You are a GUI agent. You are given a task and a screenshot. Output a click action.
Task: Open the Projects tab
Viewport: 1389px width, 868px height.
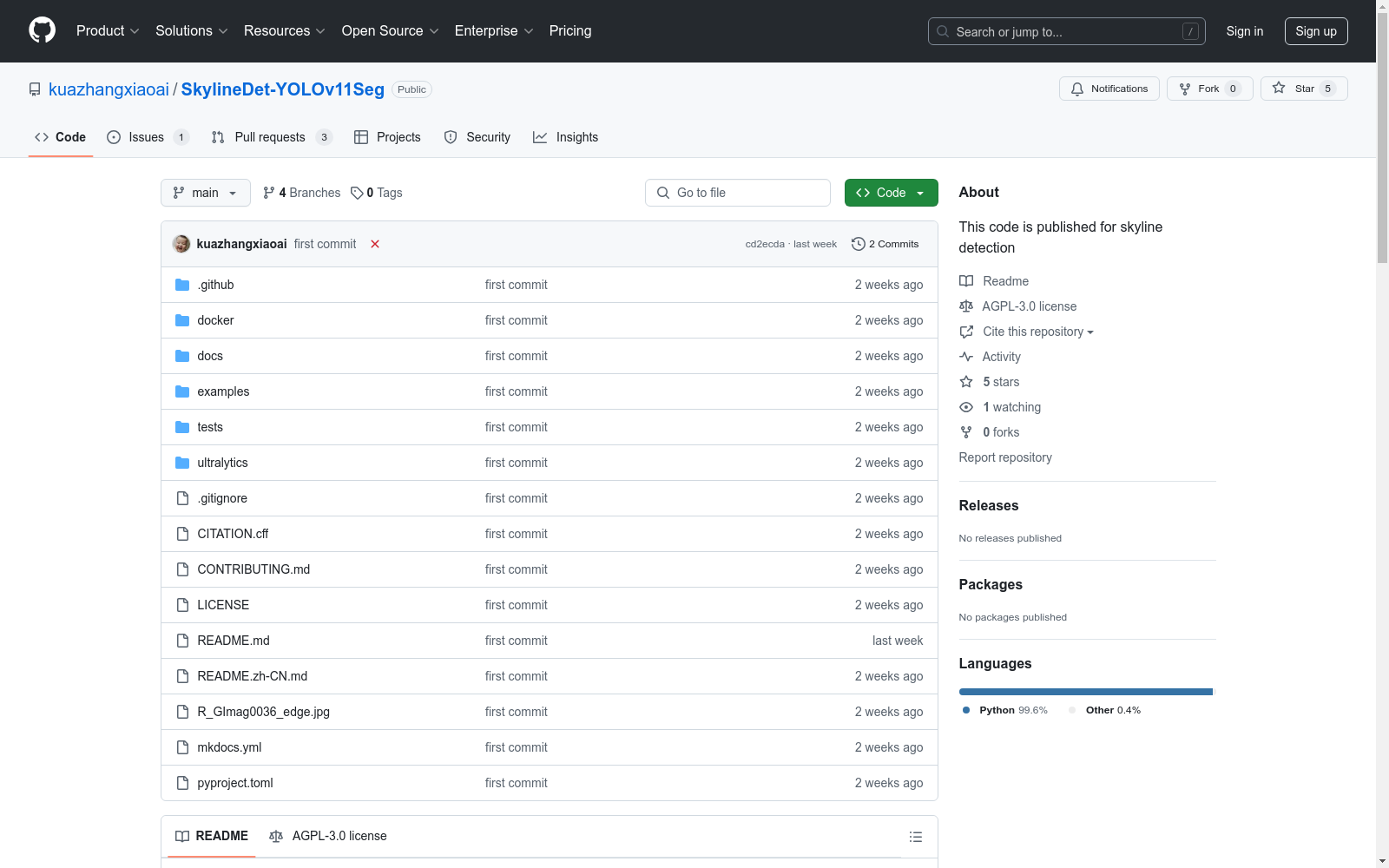[x=387, y=137]
